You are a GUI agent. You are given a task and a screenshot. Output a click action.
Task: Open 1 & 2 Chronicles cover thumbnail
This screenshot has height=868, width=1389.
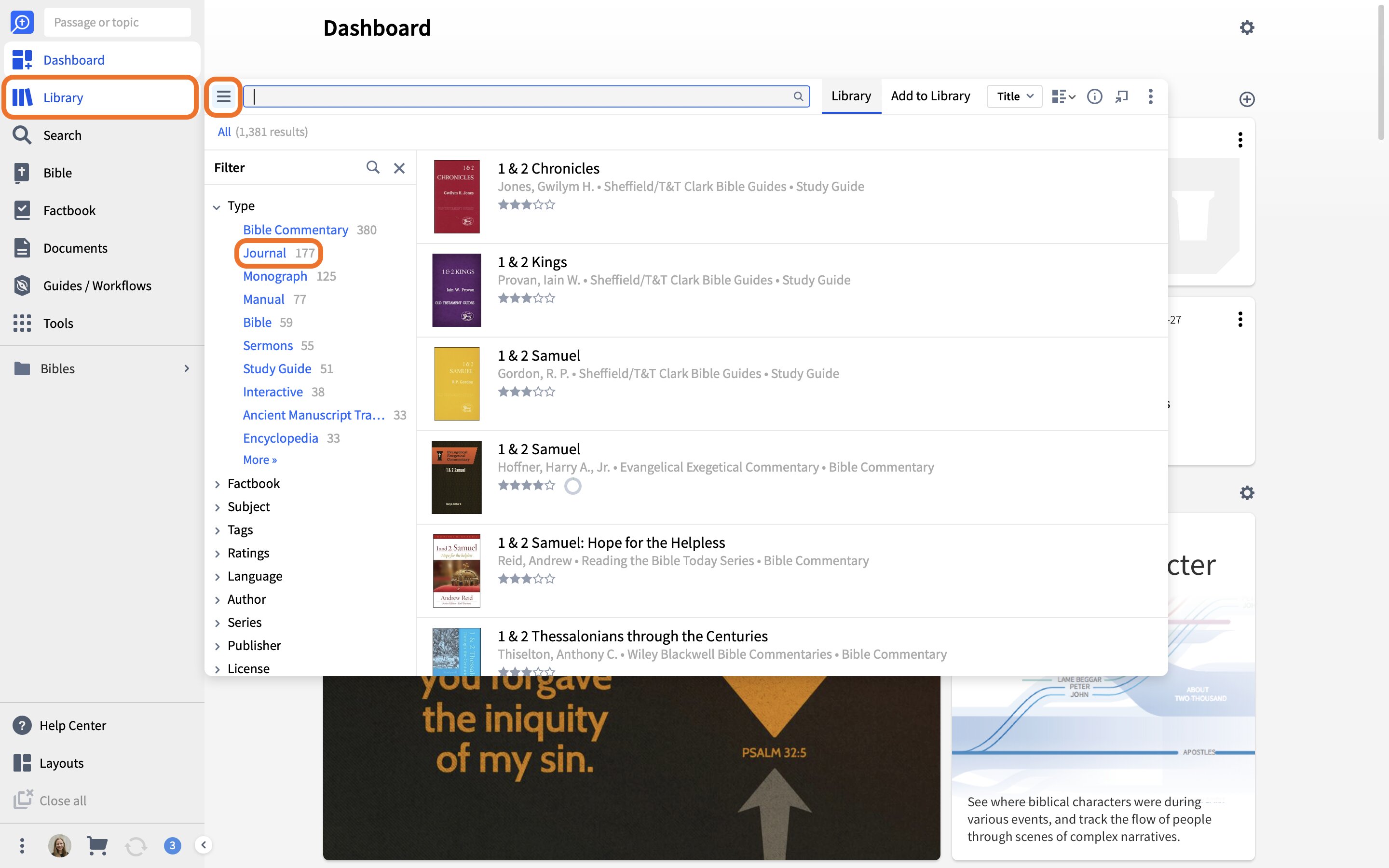(456, 197)
